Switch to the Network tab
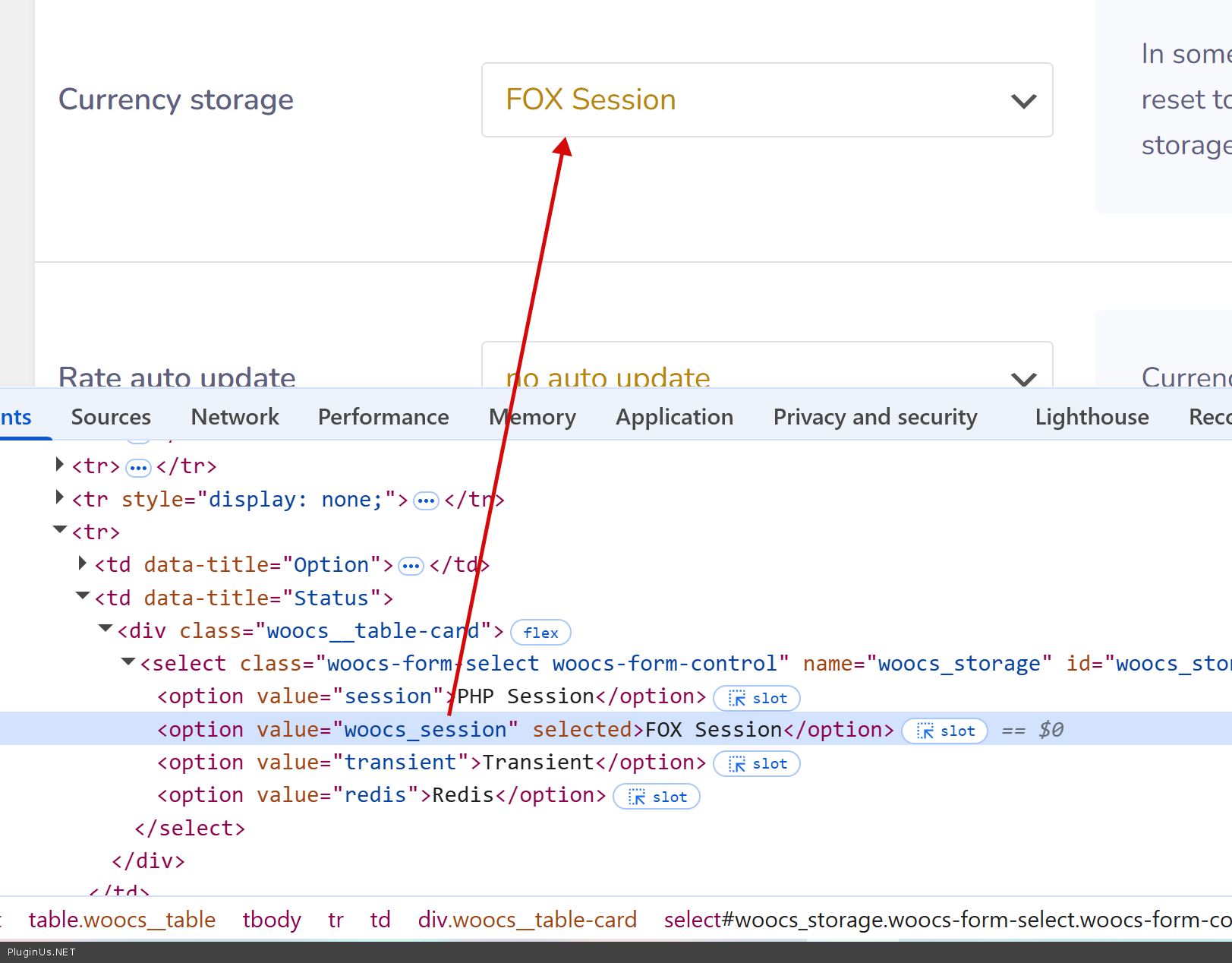Viewport: 1232px width, 963px height. [235, 417]
